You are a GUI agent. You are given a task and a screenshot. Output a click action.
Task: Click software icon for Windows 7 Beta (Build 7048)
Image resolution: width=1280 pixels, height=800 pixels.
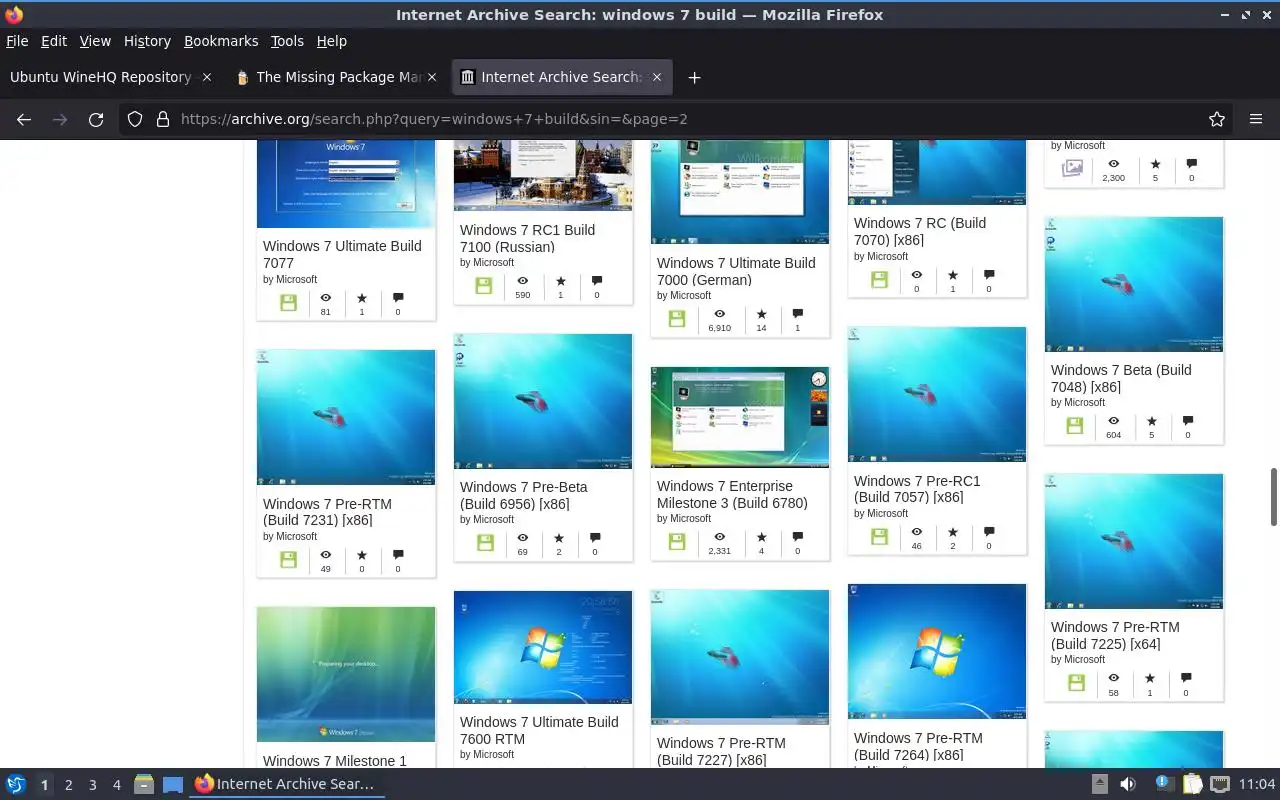(1075, 426)
